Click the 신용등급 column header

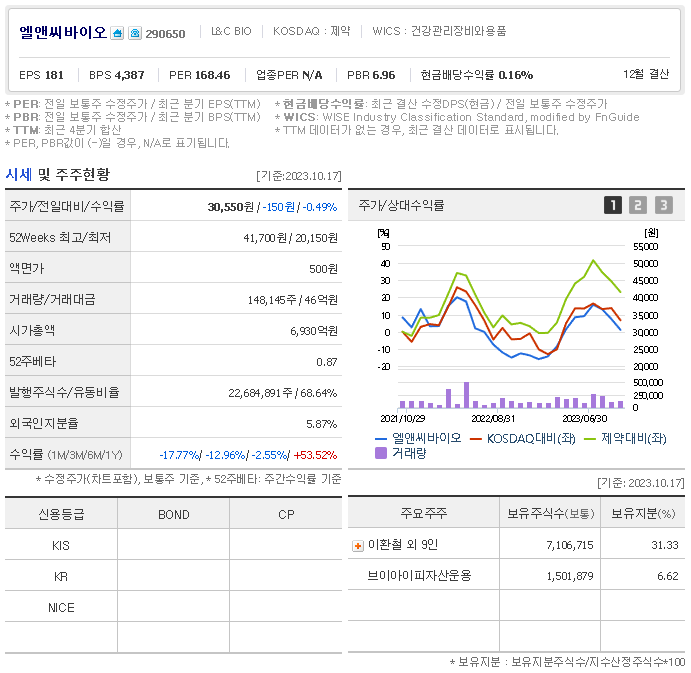tap(61, 514)
